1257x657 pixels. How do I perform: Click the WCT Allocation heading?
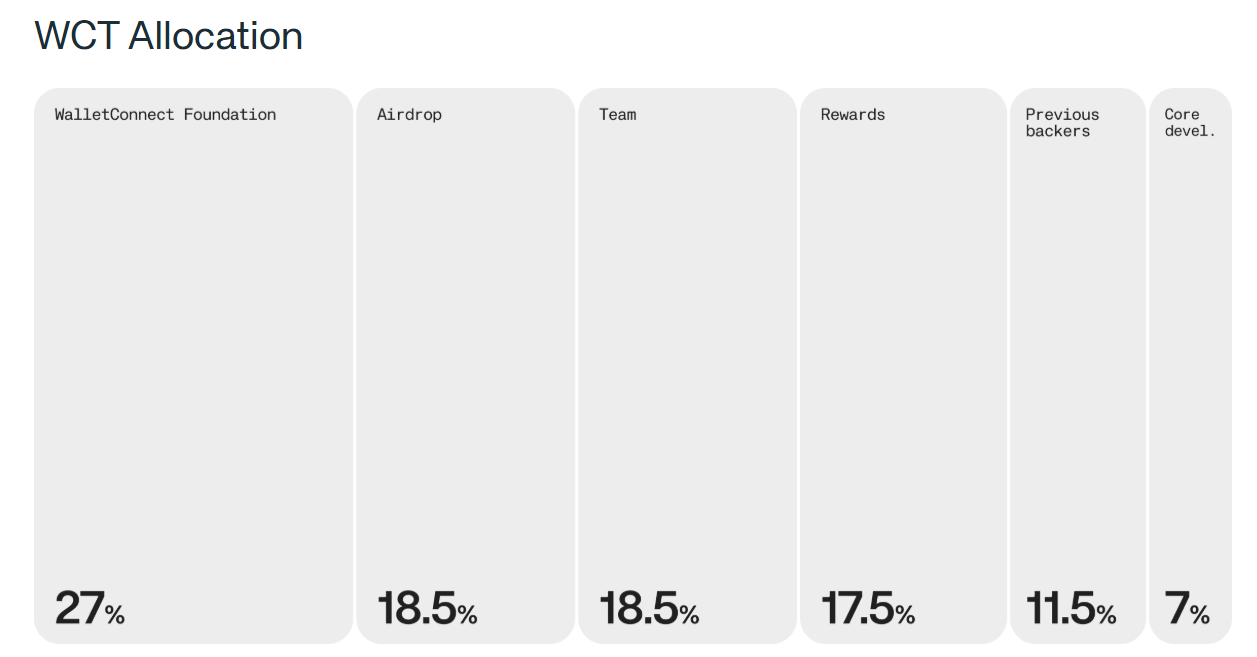168,37
